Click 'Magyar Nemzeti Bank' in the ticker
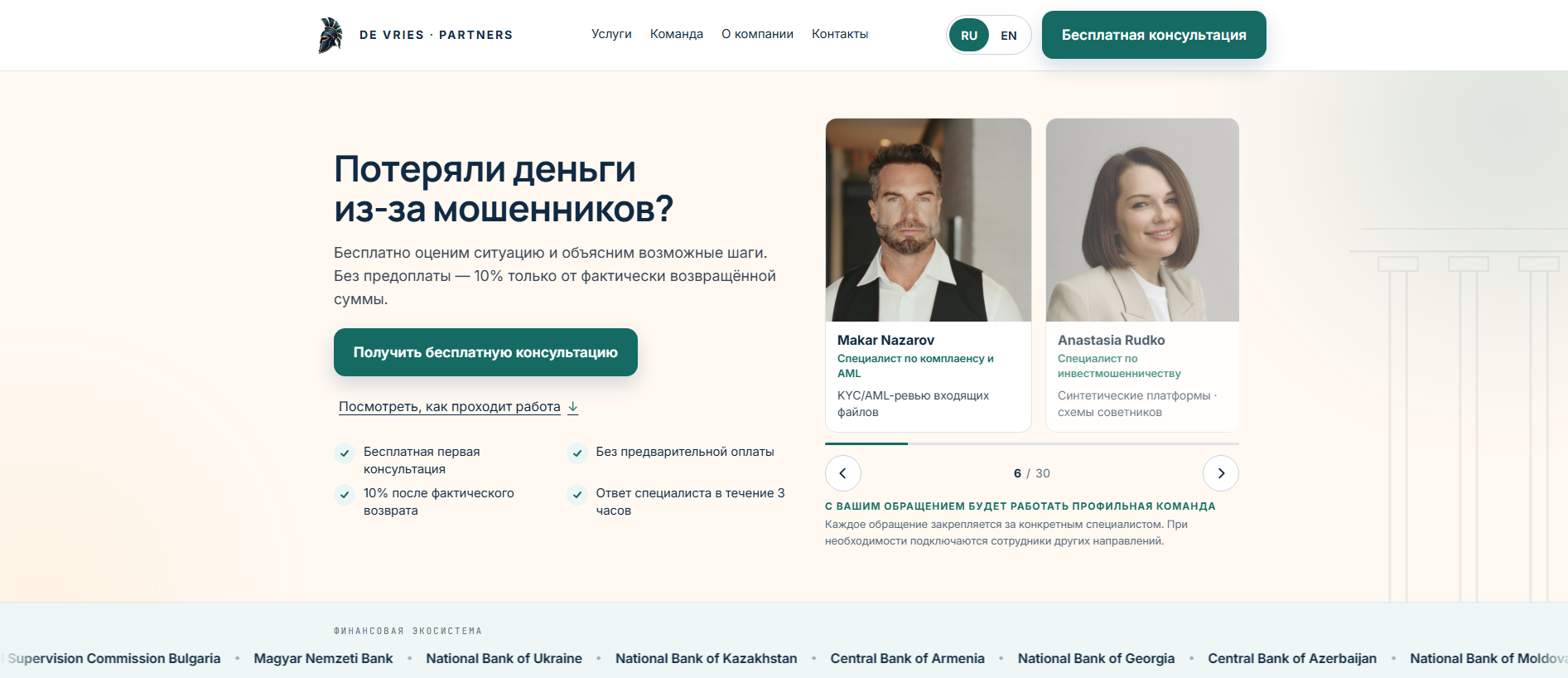1568x678 pixels. (x=323, y=658)
